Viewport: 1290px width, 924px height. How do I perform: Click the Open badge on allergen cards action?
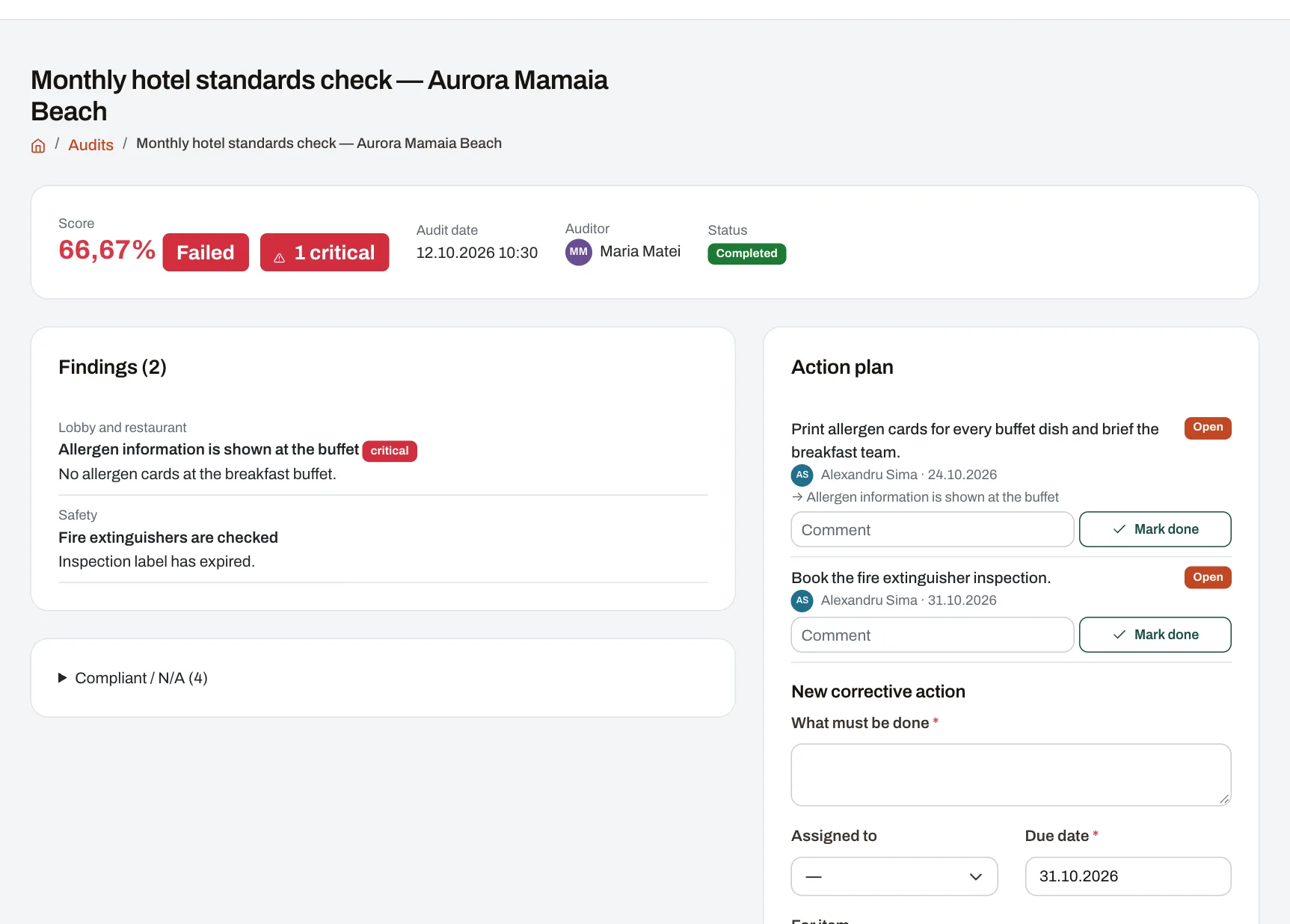click(x=1207, y=428)
